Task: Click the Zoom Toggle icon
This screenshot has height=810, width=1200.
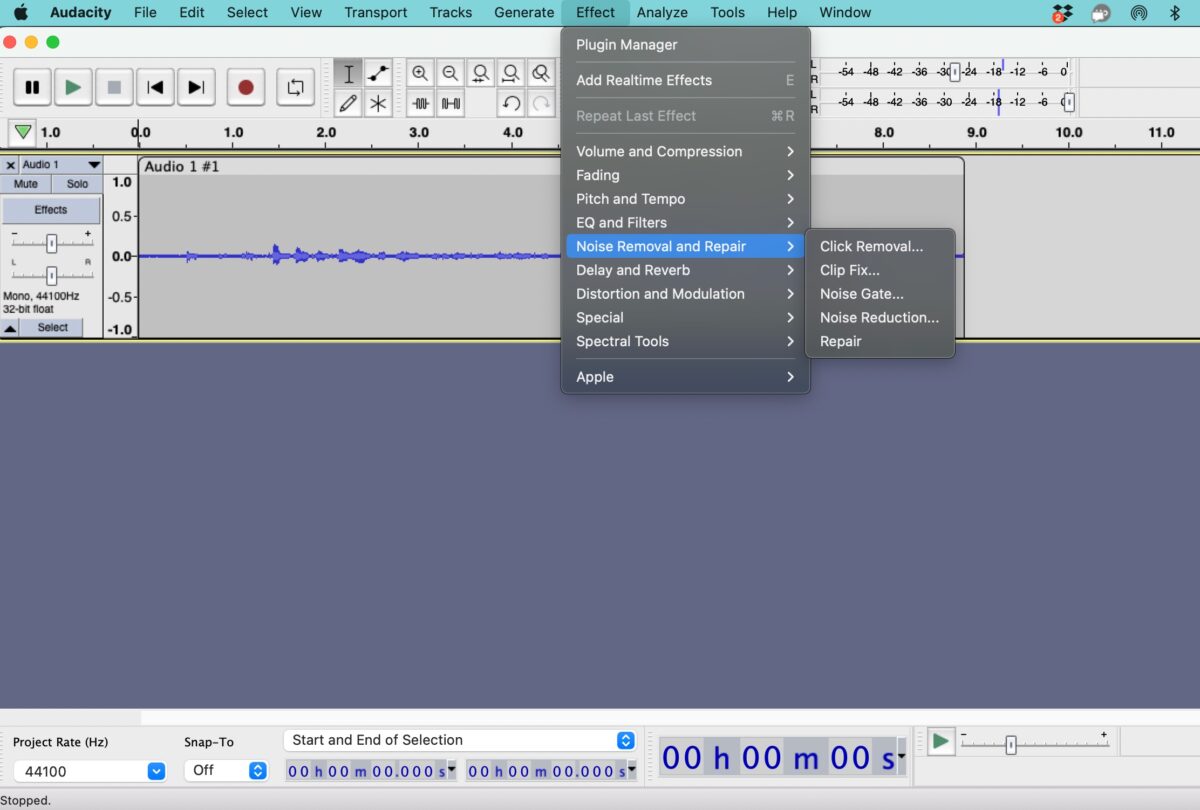Action: coord(541,73)
